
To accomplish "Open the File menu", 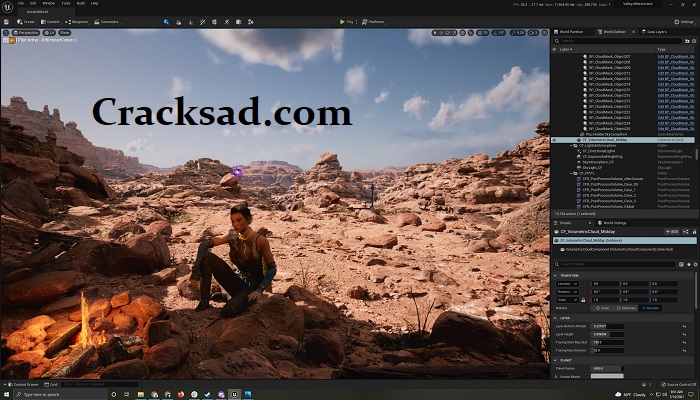I will coord(21,3).
